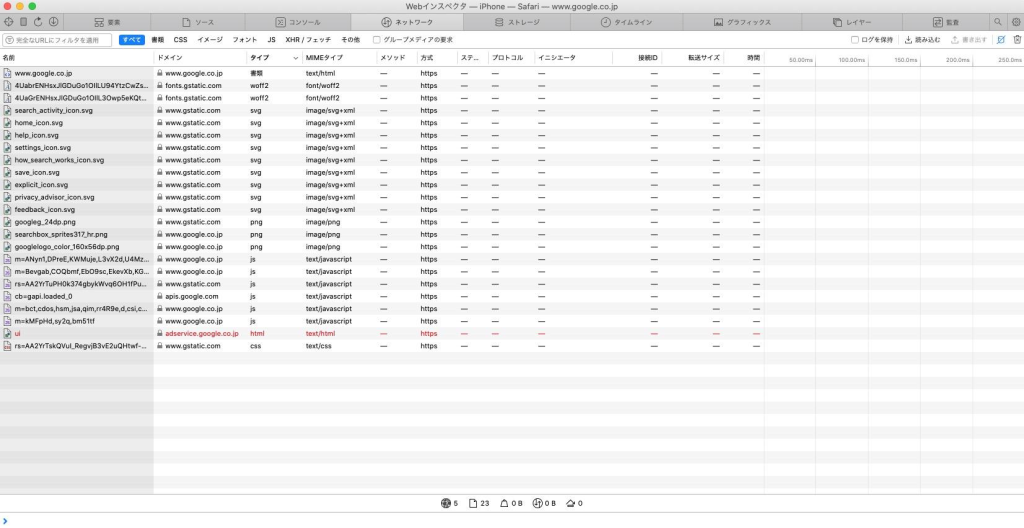
Task: Open the inspector search magnifier icon
Action: point(997,21)
